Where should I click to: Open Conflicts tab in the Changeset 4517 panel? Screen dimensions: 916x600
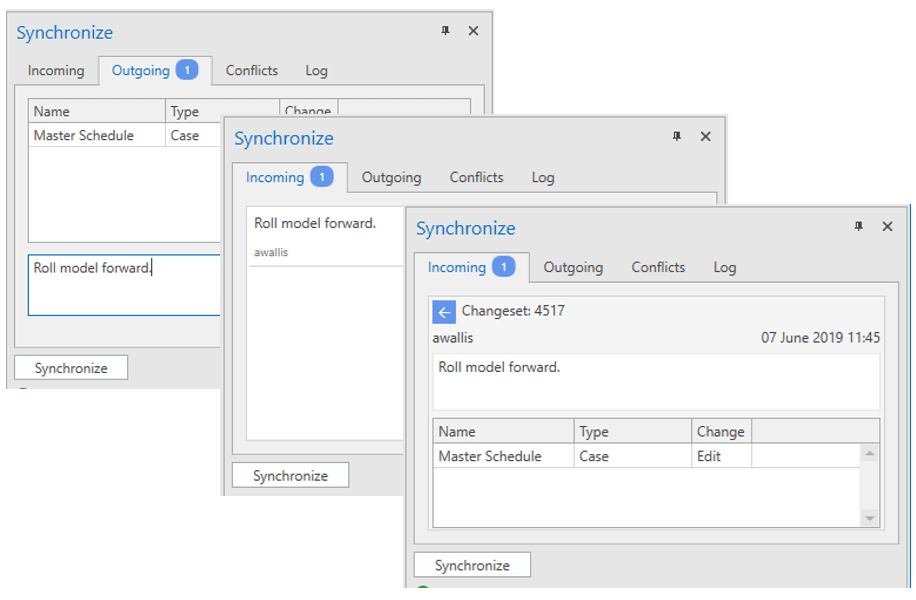pos(658,268)
